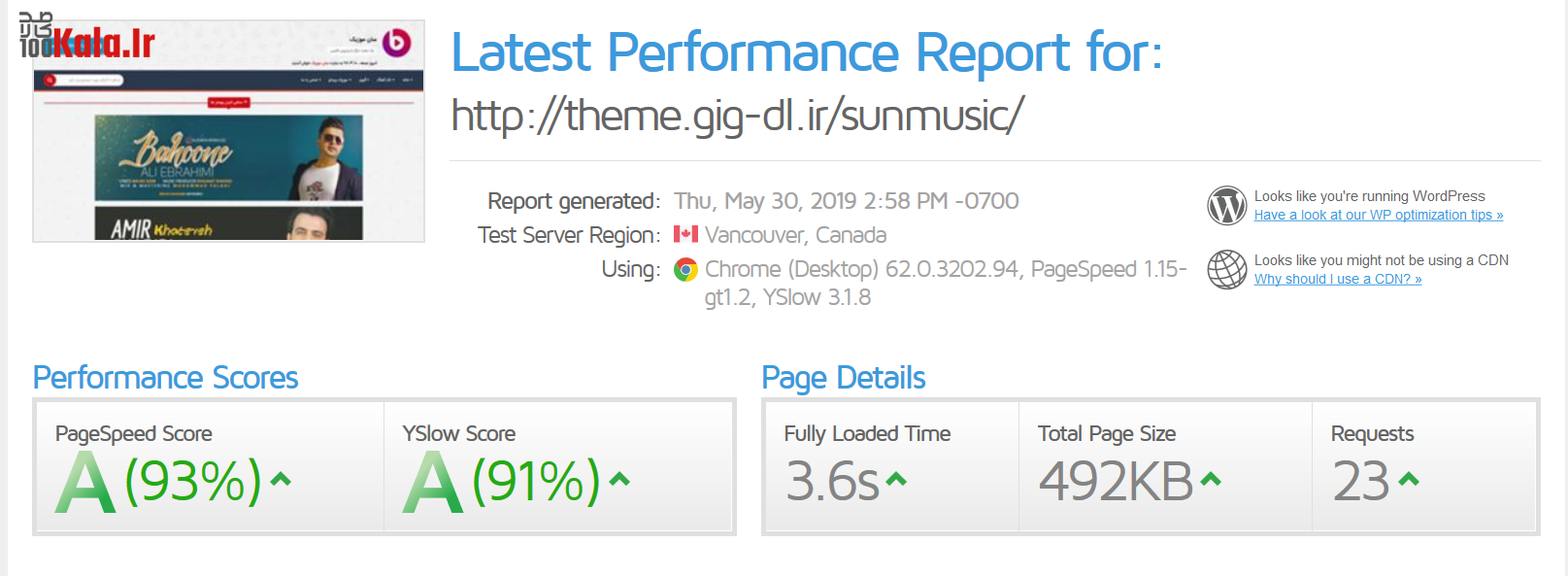Click the 100Kala.ir watermark logo

pyautogui.click(x=87, y=41)
